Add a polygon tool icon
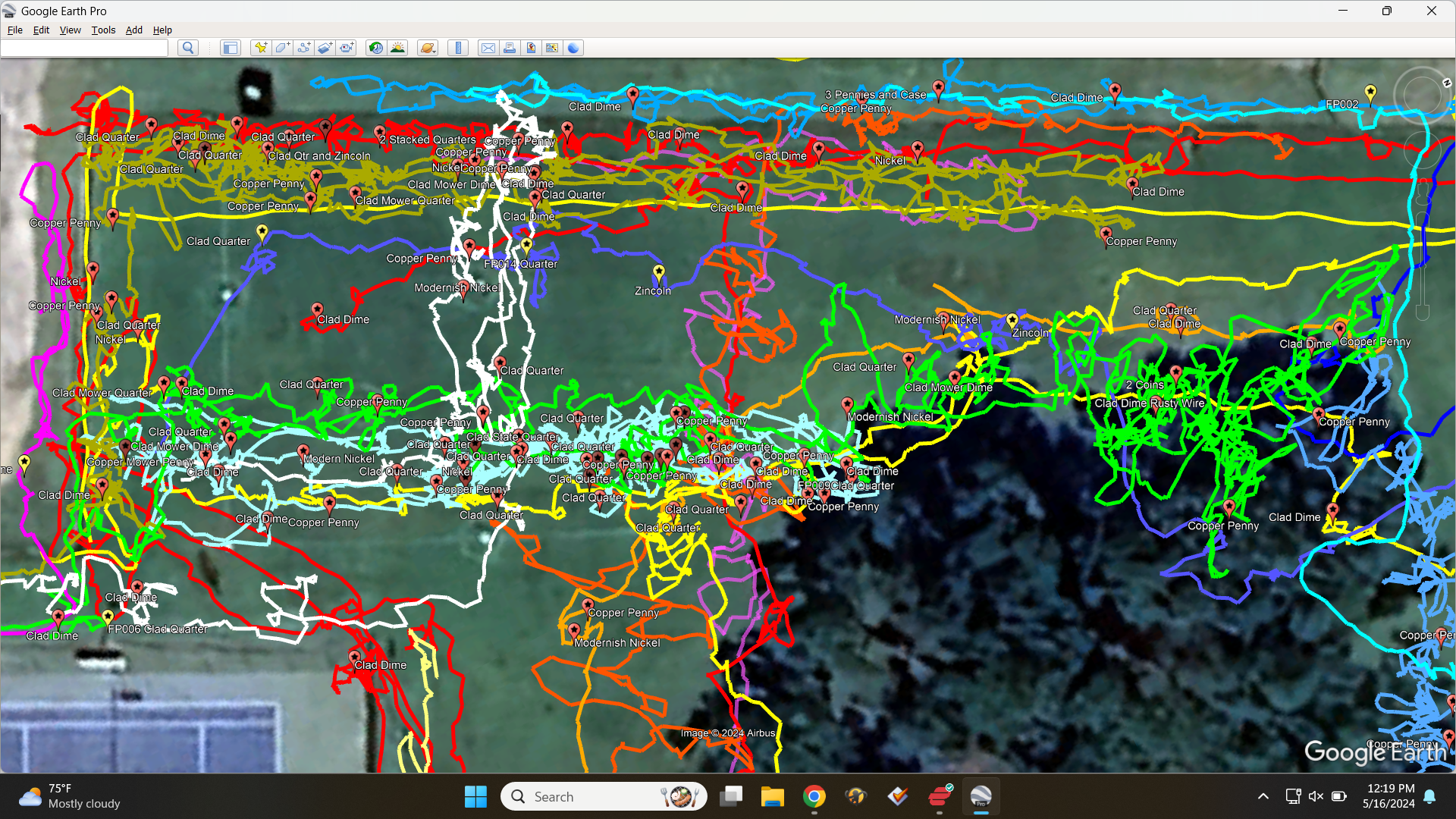This screenshot has height=819, width=1456. [x=282, y=48]
